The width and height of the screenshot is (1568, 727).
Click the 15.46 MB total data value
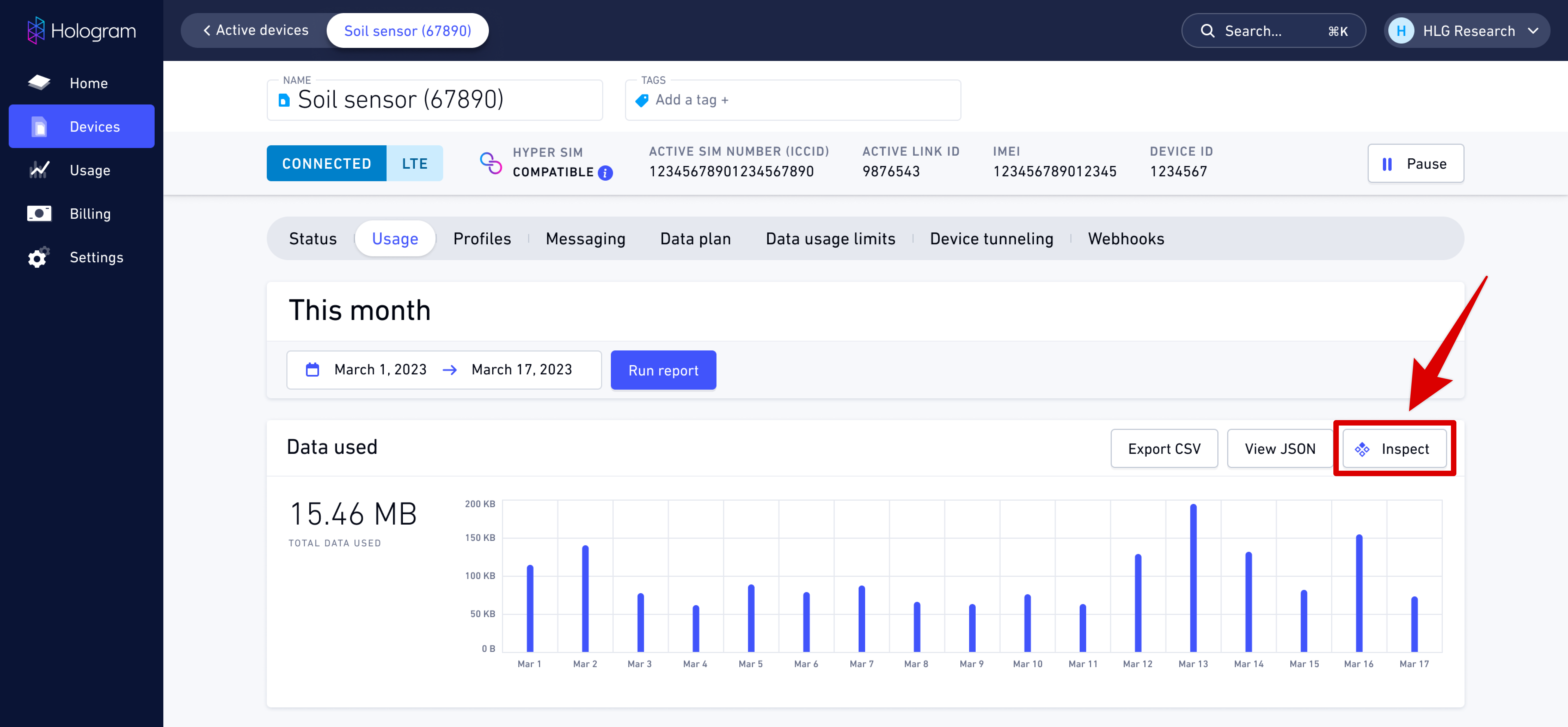[x=353, y=514]
